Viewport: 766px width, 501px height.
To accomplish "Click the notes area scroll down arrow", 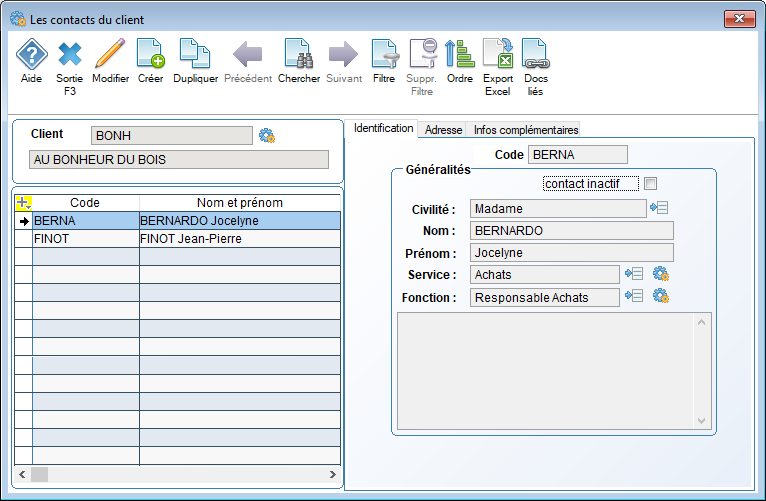I will (702, 420).
